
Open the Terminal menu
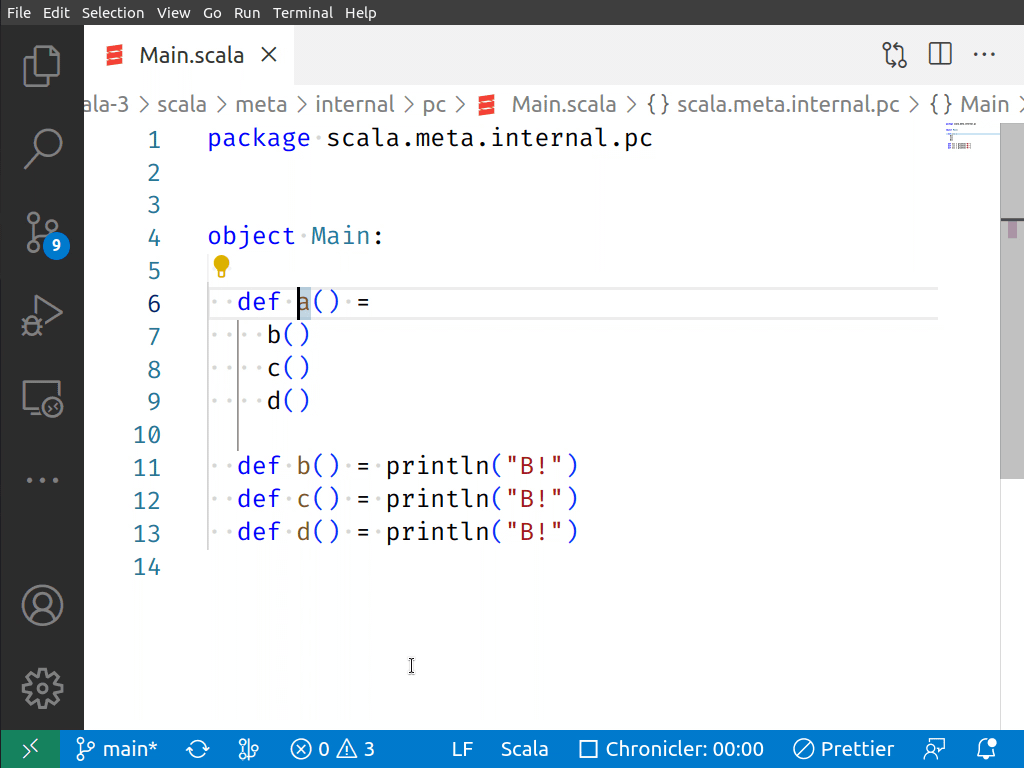tap(302, 12)
